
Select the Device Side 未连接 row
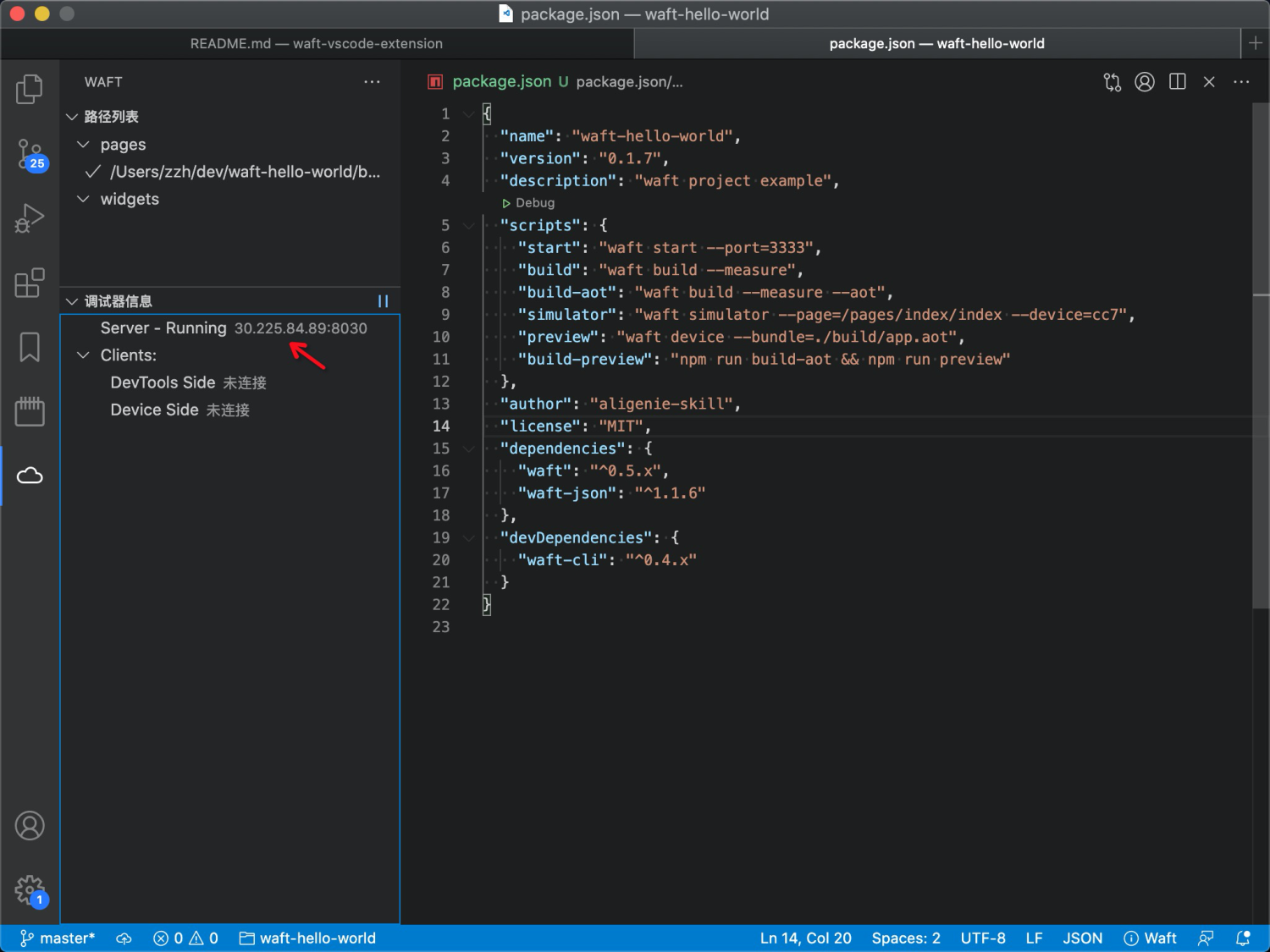click(x=230, y=410)
